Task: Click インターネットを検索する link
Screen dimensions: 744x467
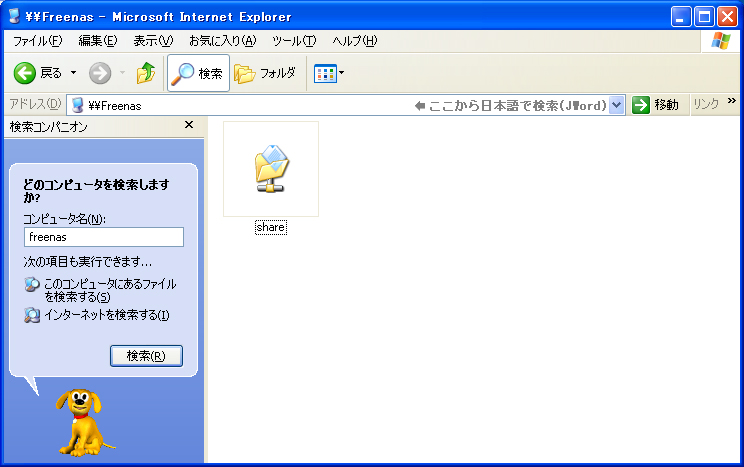Action: click(x=107, y=315)
